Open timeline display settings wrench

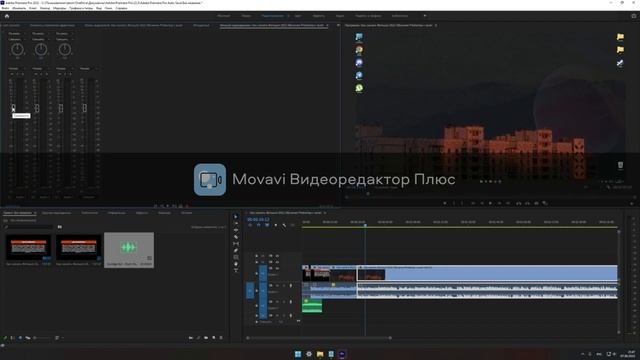(x=284, y=225)
